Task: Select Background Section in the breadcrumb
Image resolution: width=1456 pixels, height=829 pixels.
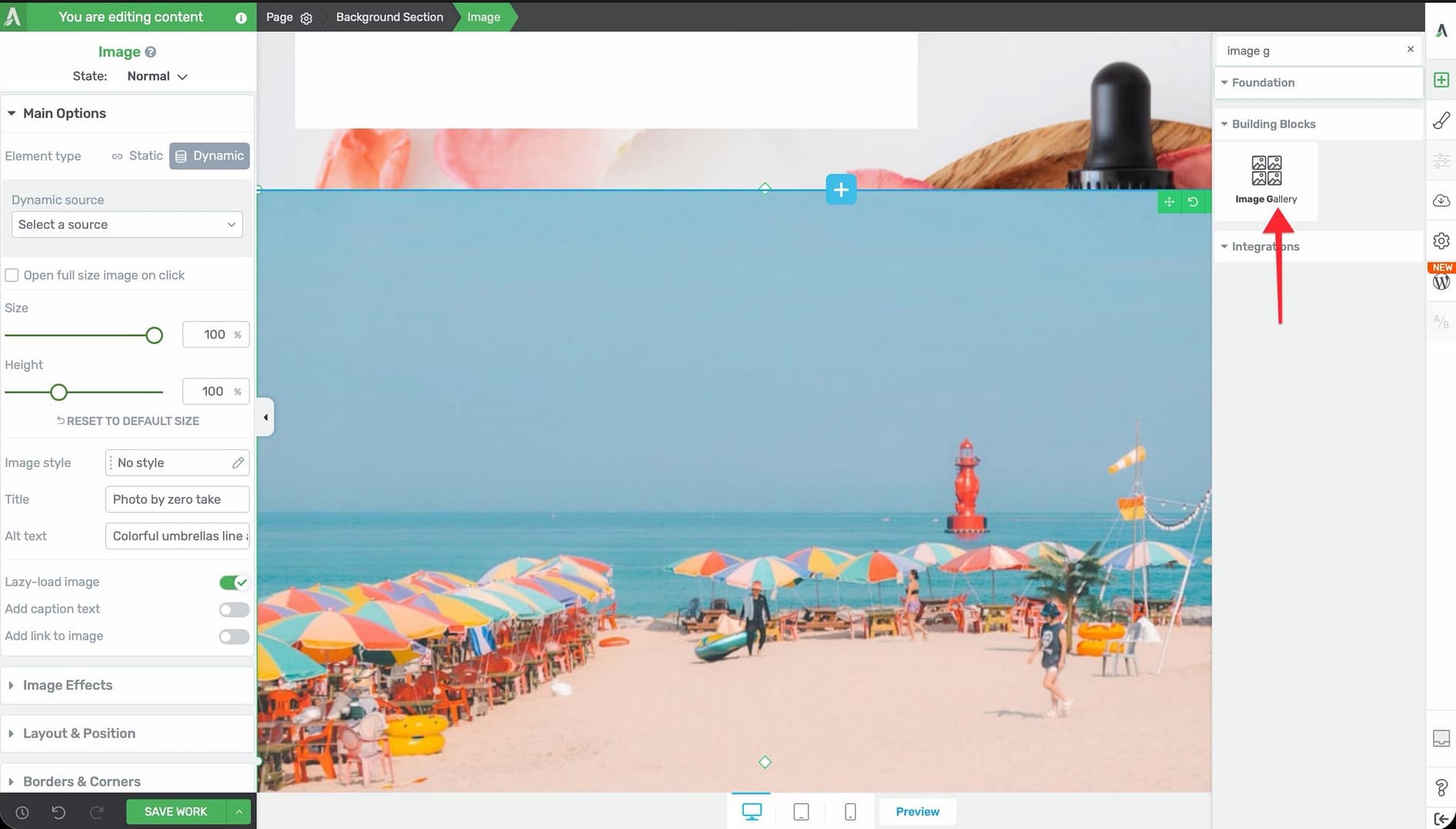Action: click(x=389, y=17)
